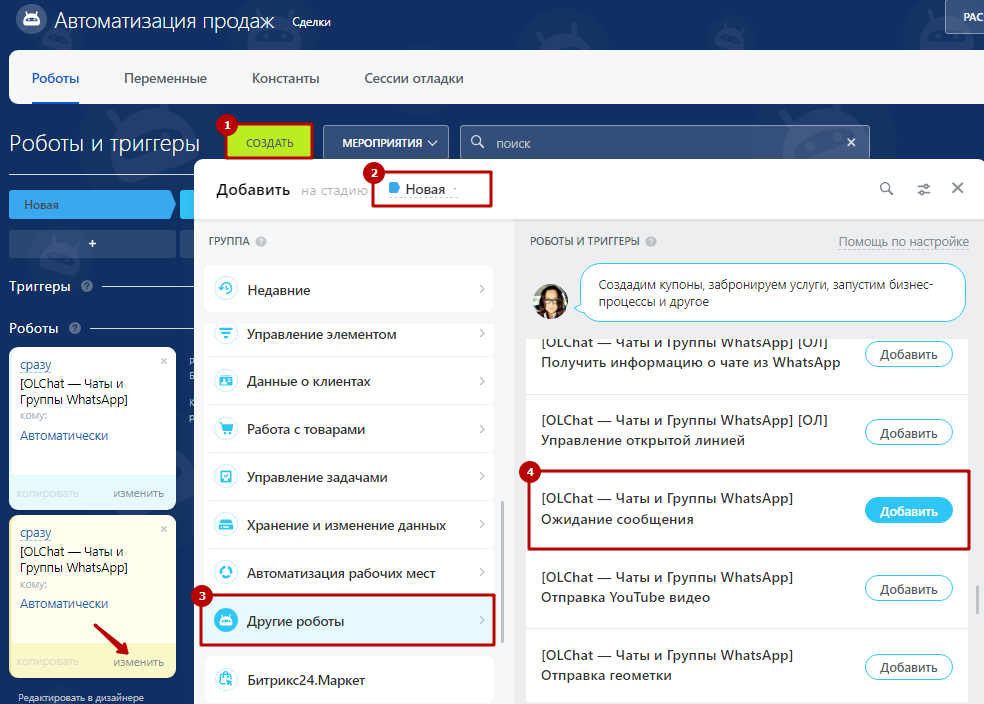This screenshot has width=984, height=704.
Task: Remove first robot card with its X
Action: pyautogui.click(x=164, y=361)
